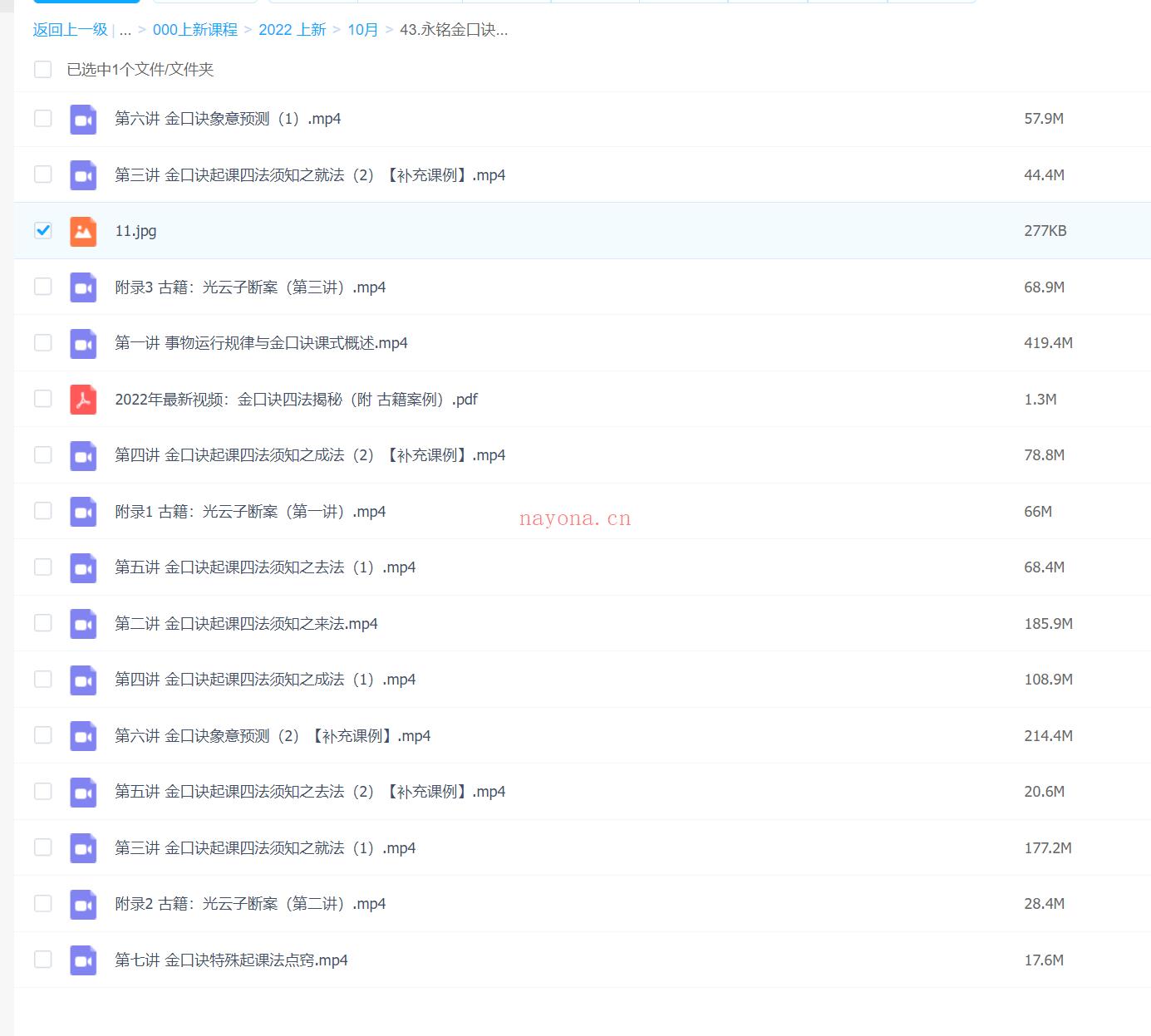Open the 10月 breadcrumb folder
This screenshot has width=1151, height=1036.
pyautogui.click(x=363, y=30)
